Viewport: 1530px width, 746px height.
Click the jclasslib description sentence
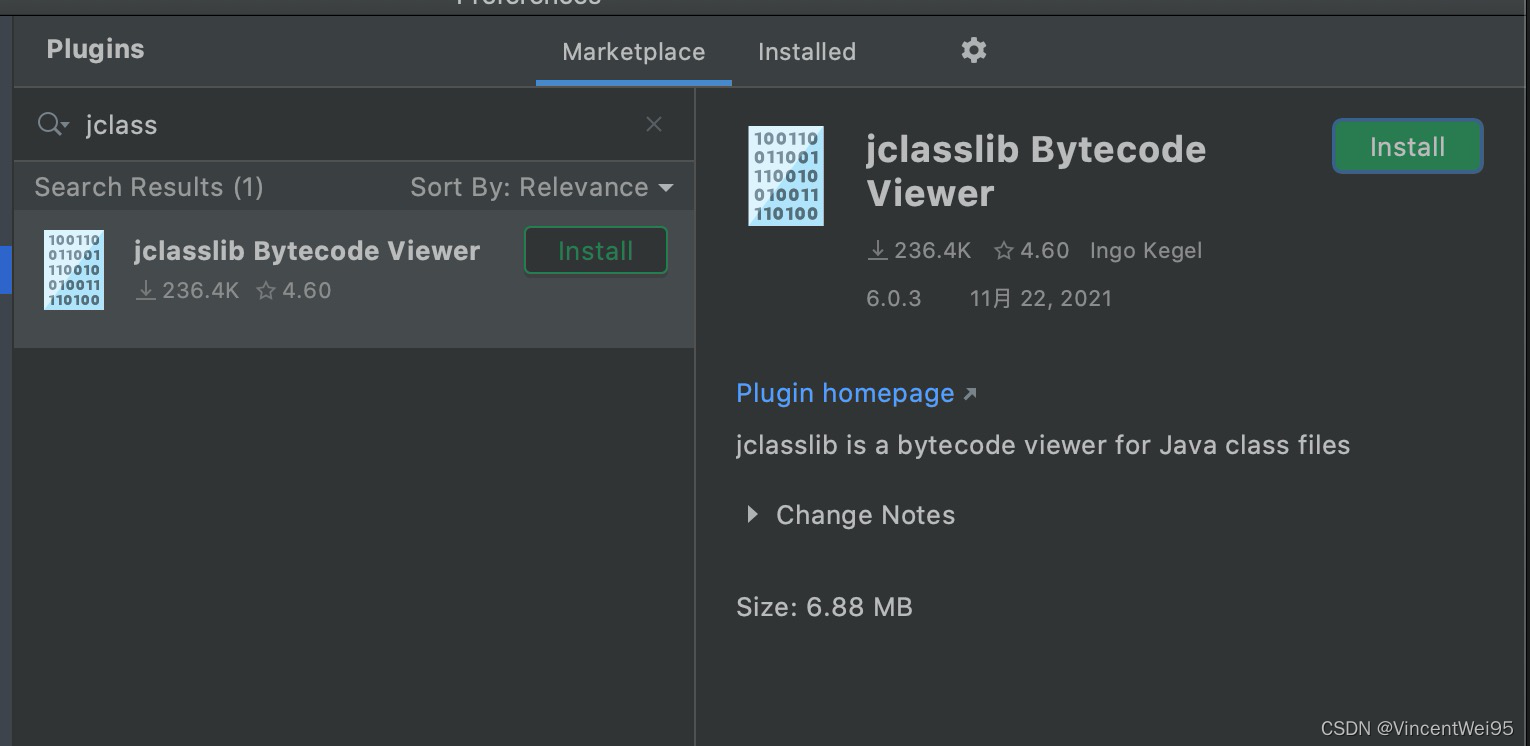pyautogui.click(x=1043, y=445)
